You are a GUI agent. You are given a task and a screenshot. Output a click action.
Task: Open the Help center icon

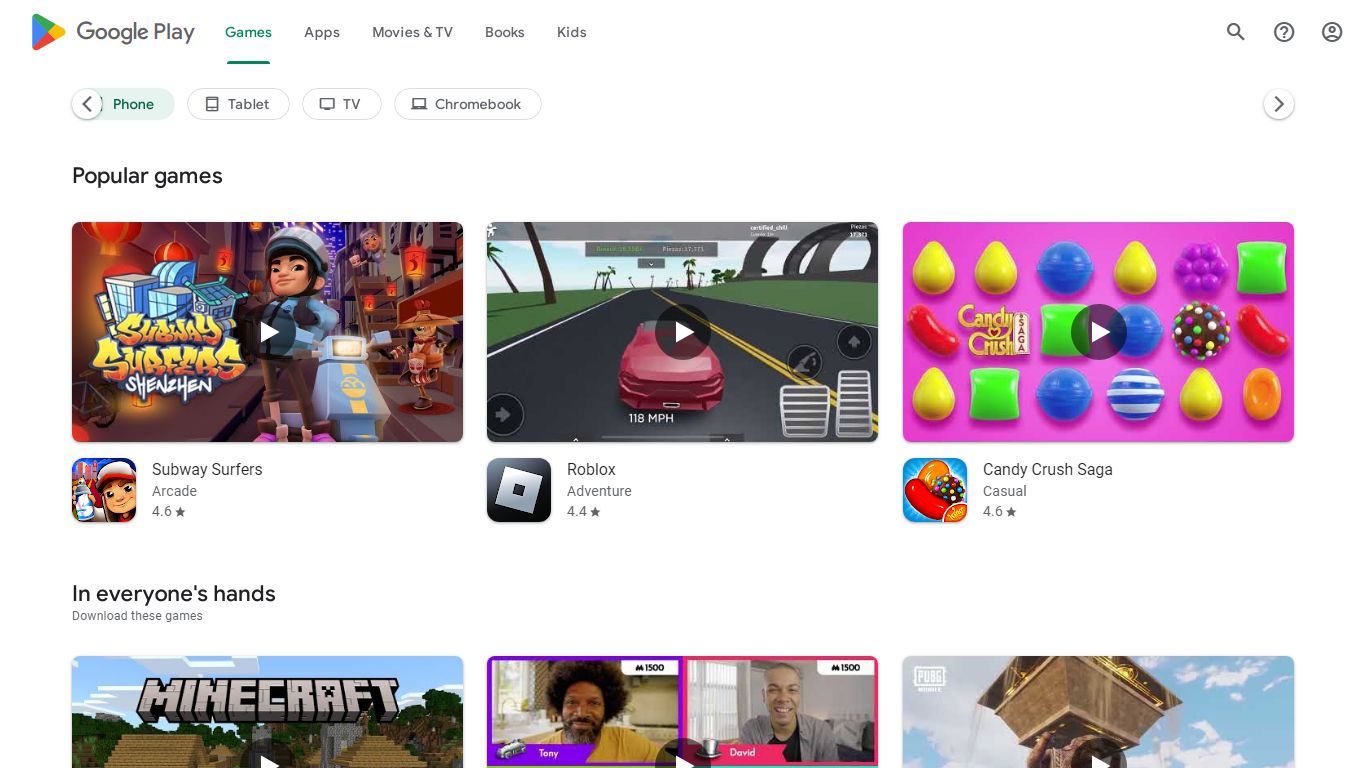coord(1284,32)
